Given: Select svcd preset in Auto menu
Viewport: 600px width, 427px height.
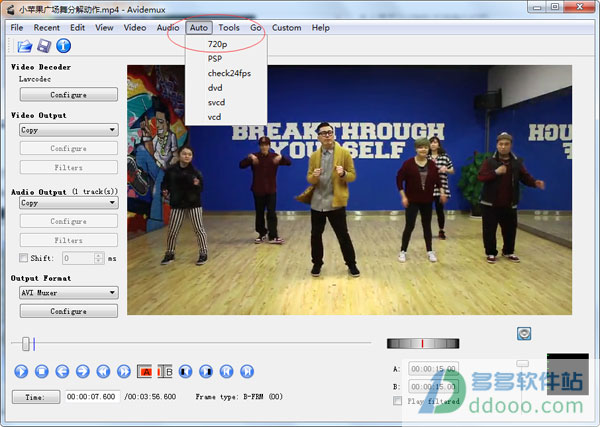Looking at the screenshot, I should pos(226,102).
